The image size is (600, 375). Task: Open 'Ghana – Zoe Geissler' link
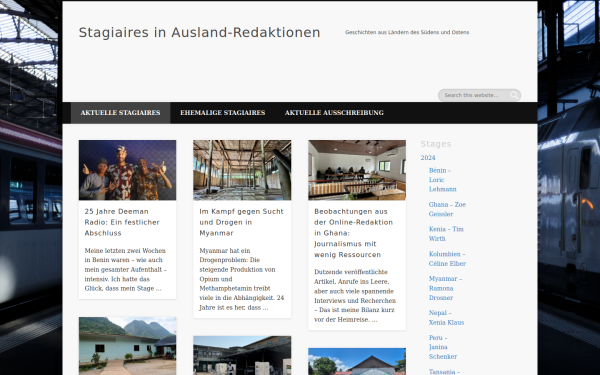447,209
